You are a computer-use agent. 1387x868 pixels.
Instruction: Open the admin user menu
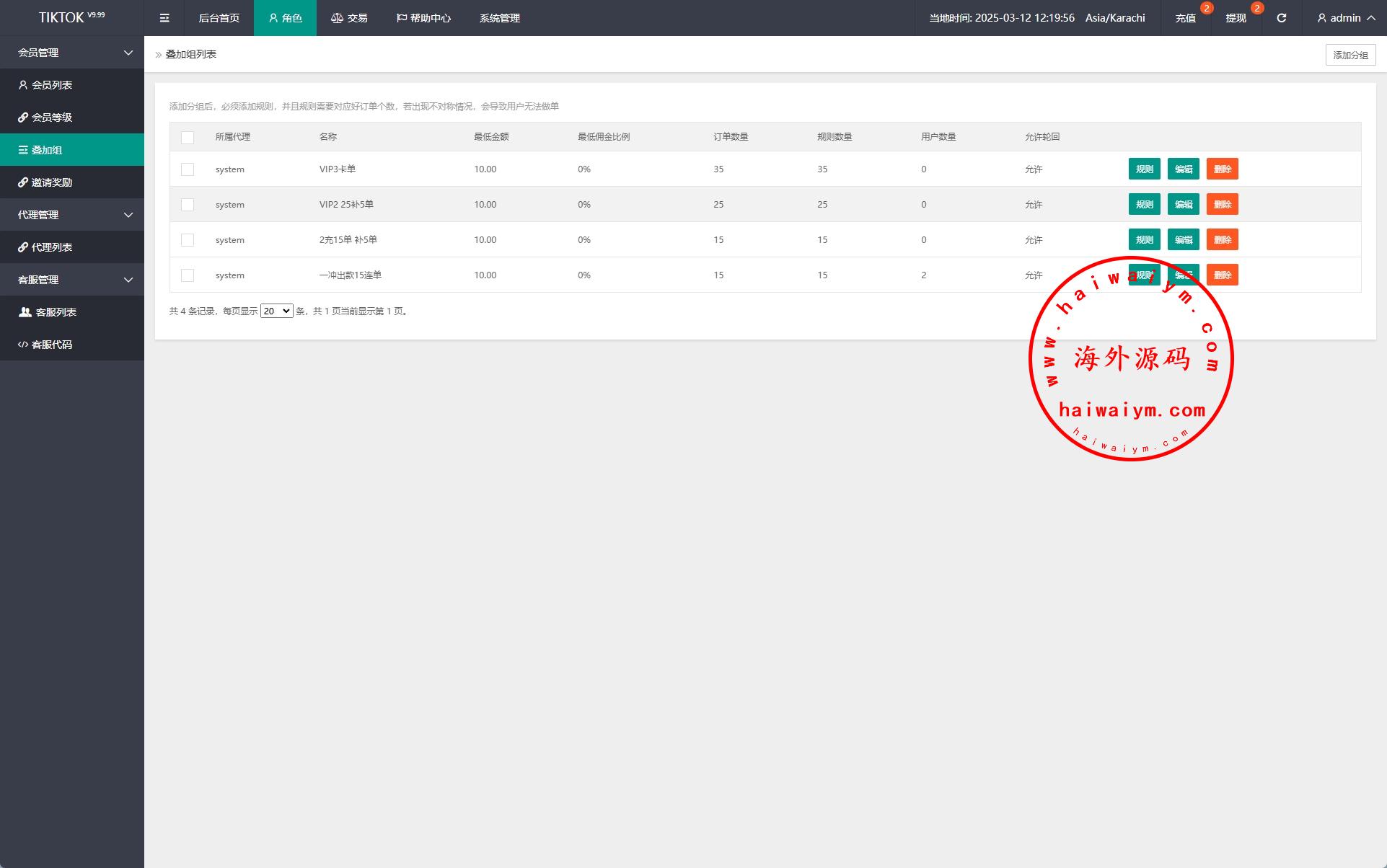tap(1346, 18)
